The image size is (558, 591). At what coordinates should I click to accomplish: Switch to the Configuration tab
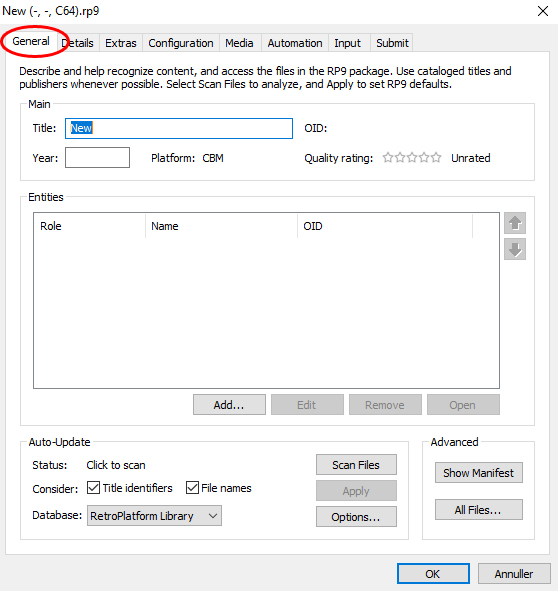pyautogui.click(x=181, y=43)
